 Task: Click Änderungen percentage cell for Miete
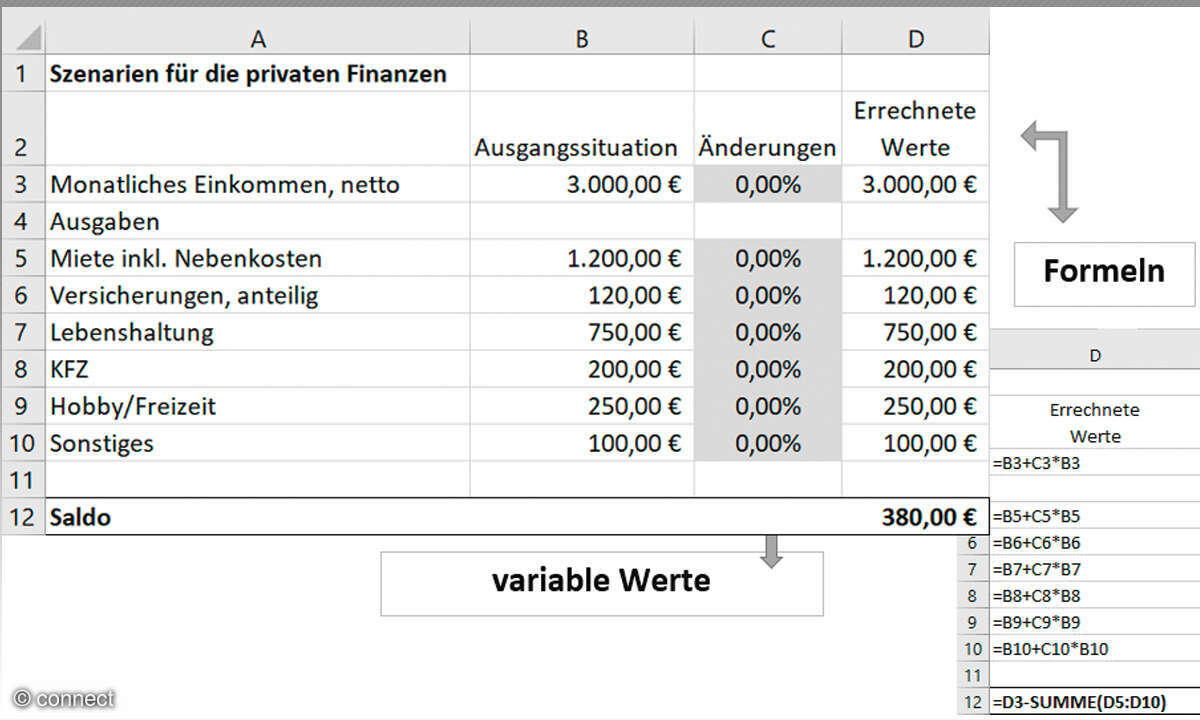(768, 258)
